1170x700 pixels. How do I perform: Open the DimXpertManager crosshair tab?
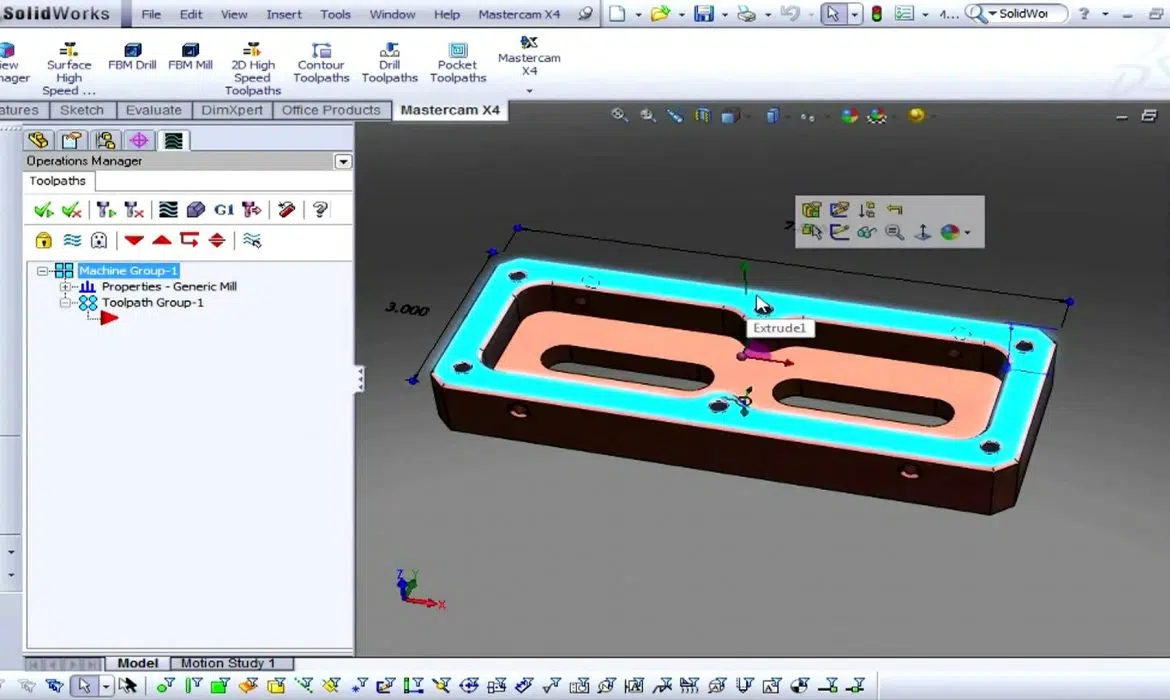(139, 140)
